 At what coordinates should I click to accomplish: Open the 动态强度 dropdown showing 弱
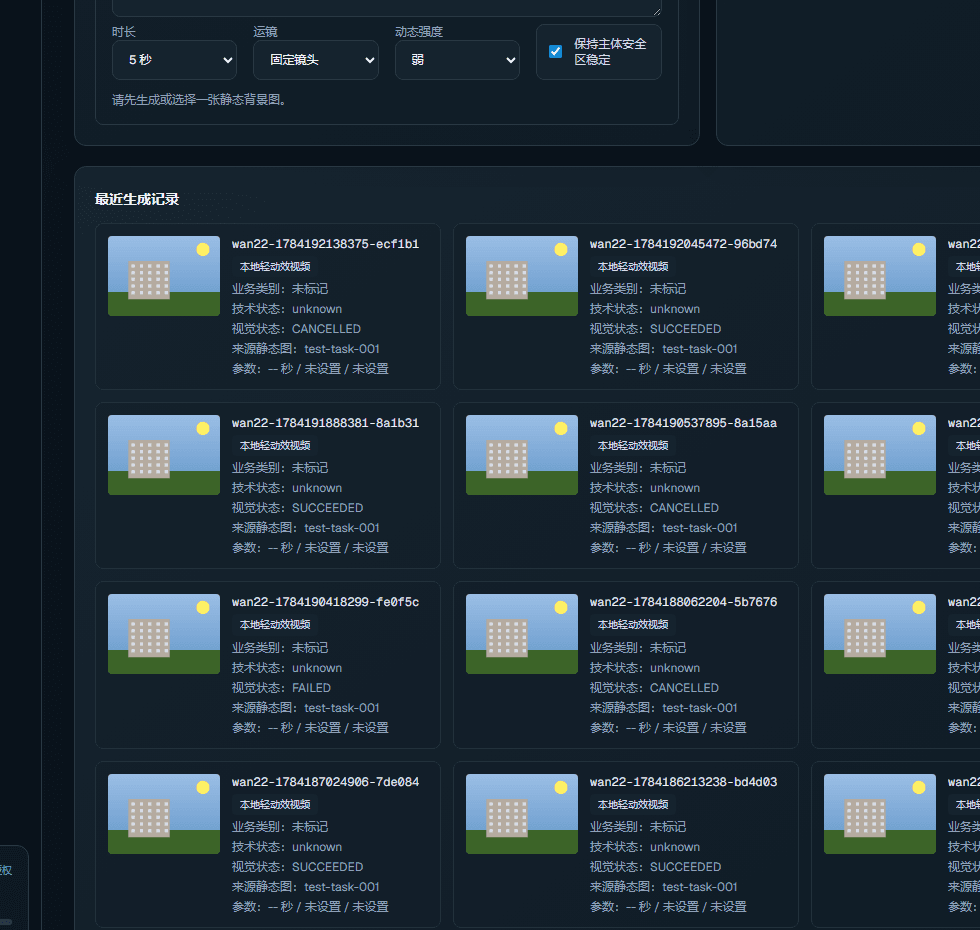[457, 60]
